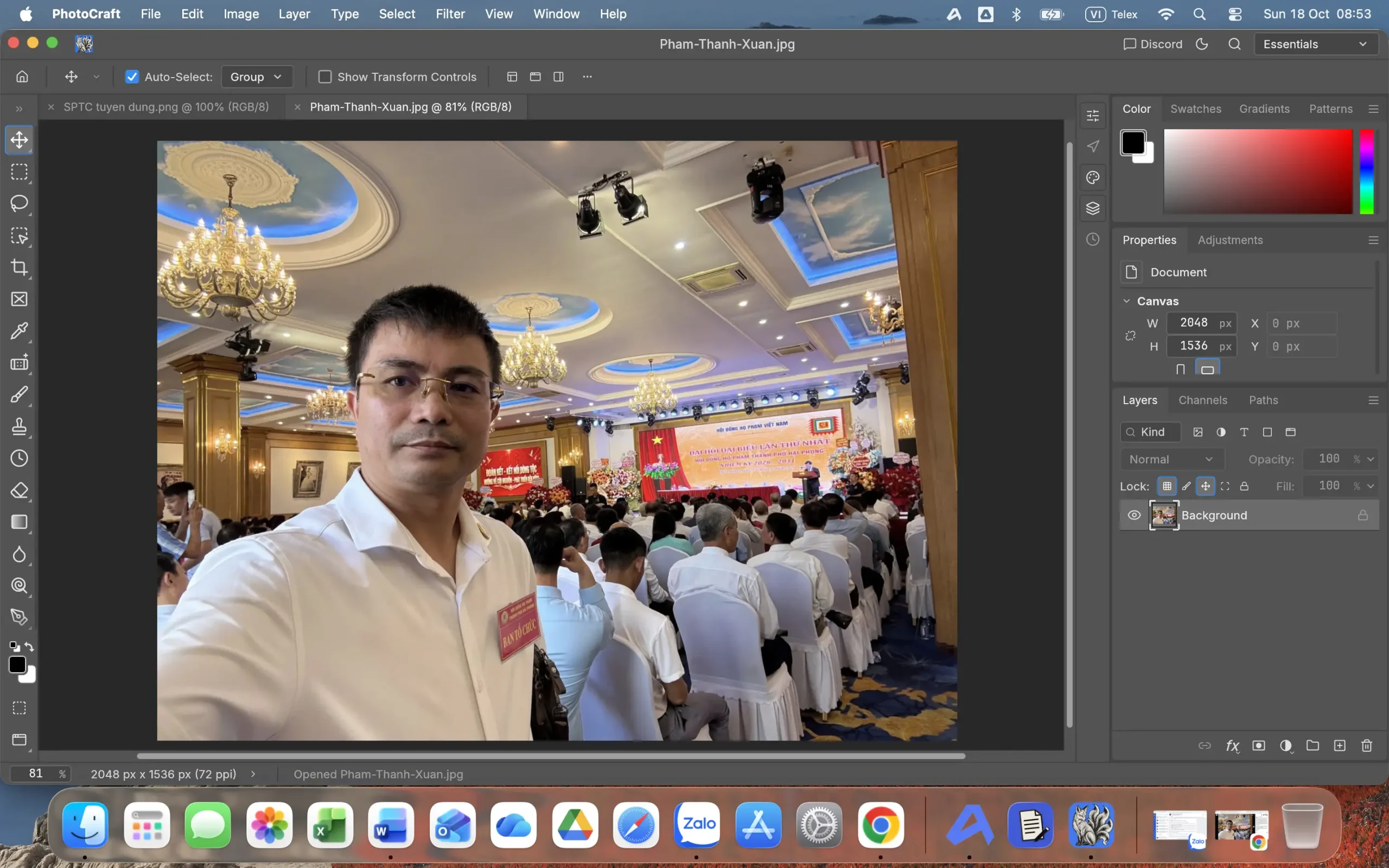Delete the selected layer with the trash icon
Screen dimensions: 1389x868
pos(1367,746)
